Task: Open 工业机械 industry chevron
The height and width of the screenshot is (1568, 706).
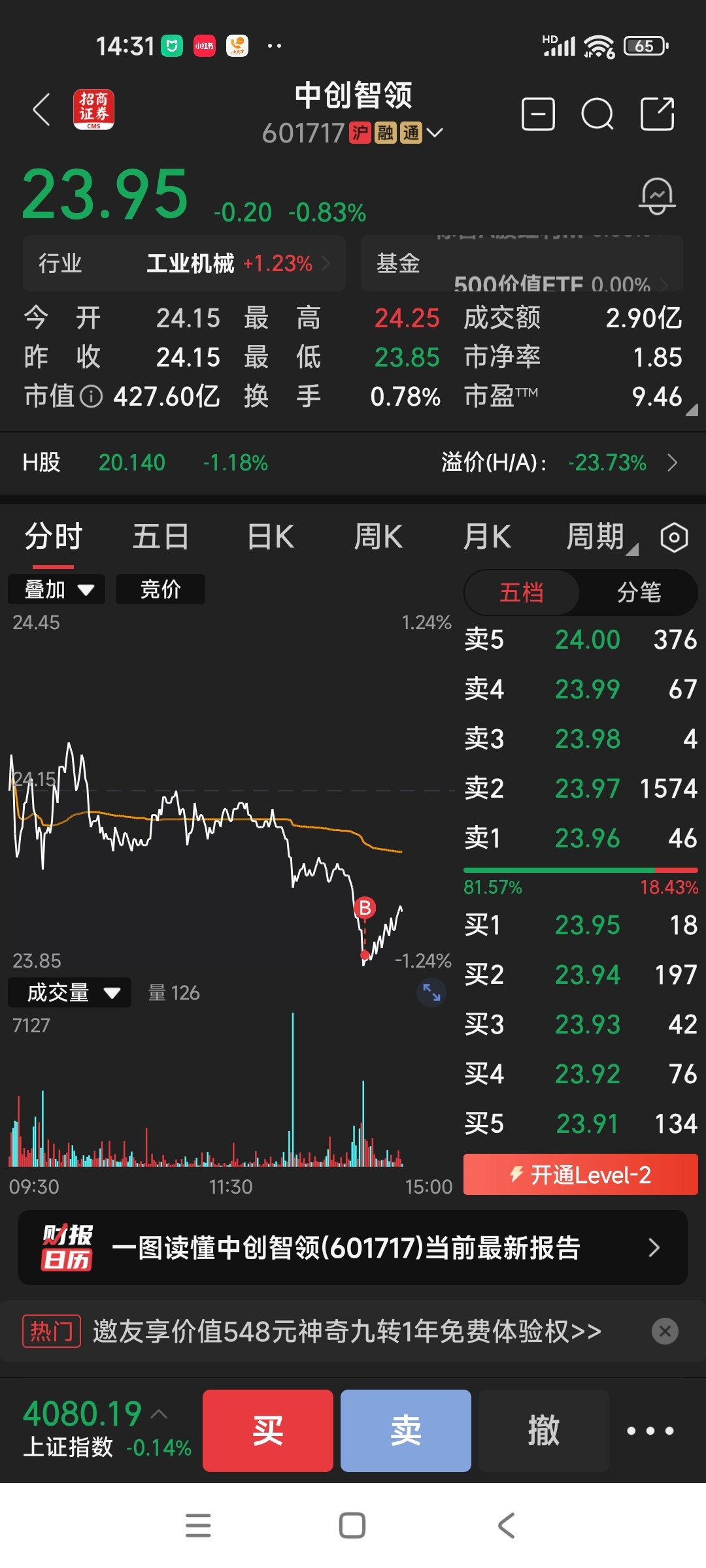Action: coord(326,263)
